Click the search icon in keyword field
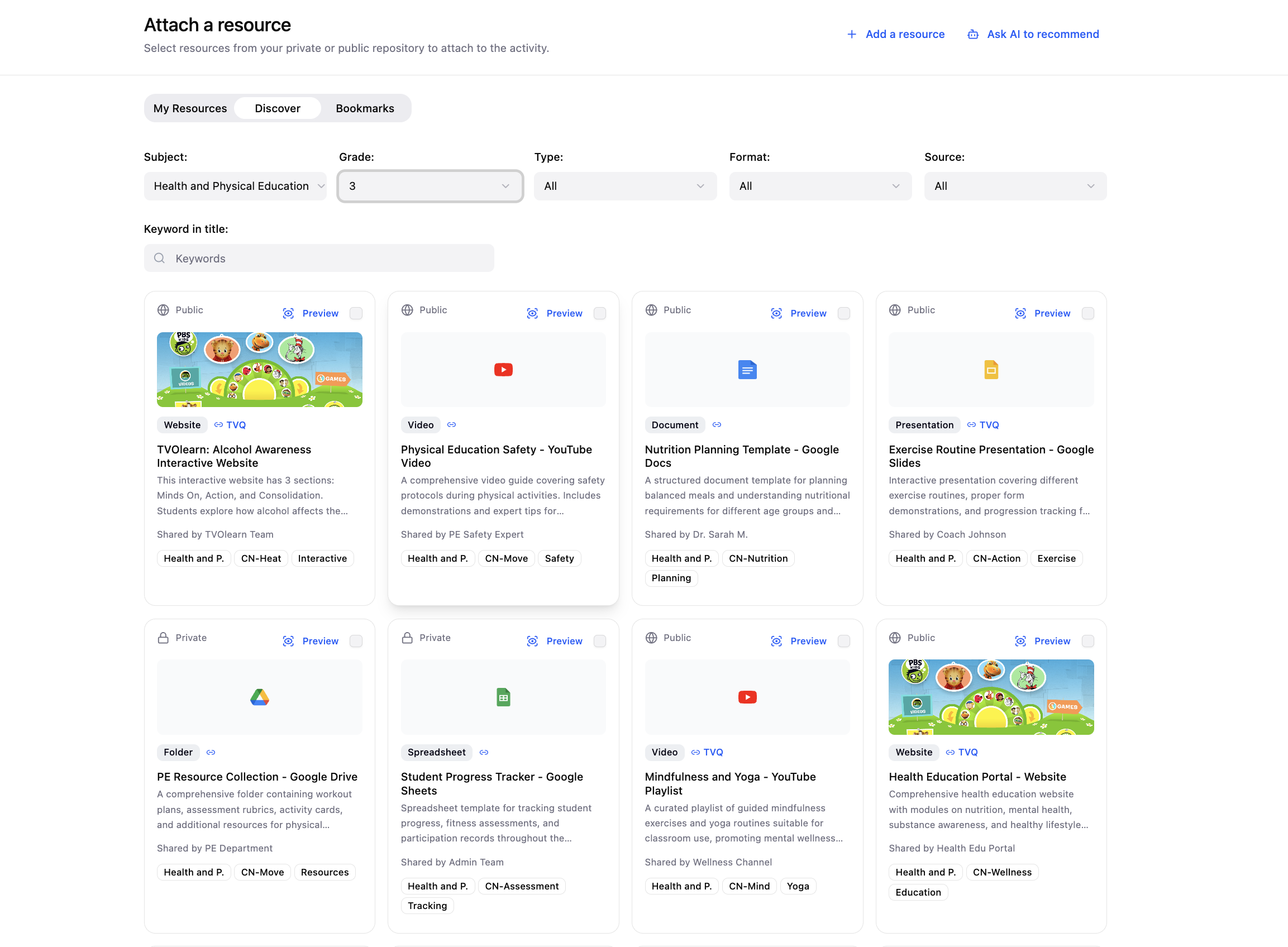 point(159,258)
